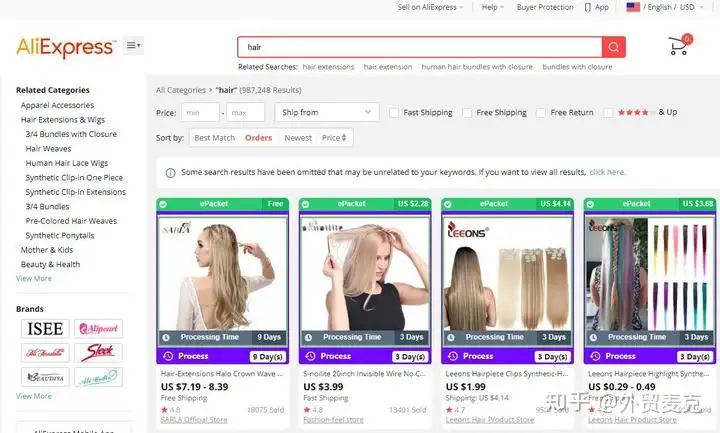Expand the Help dropdown menu
This screenshot has width=720, height=433.
(492, 7)
